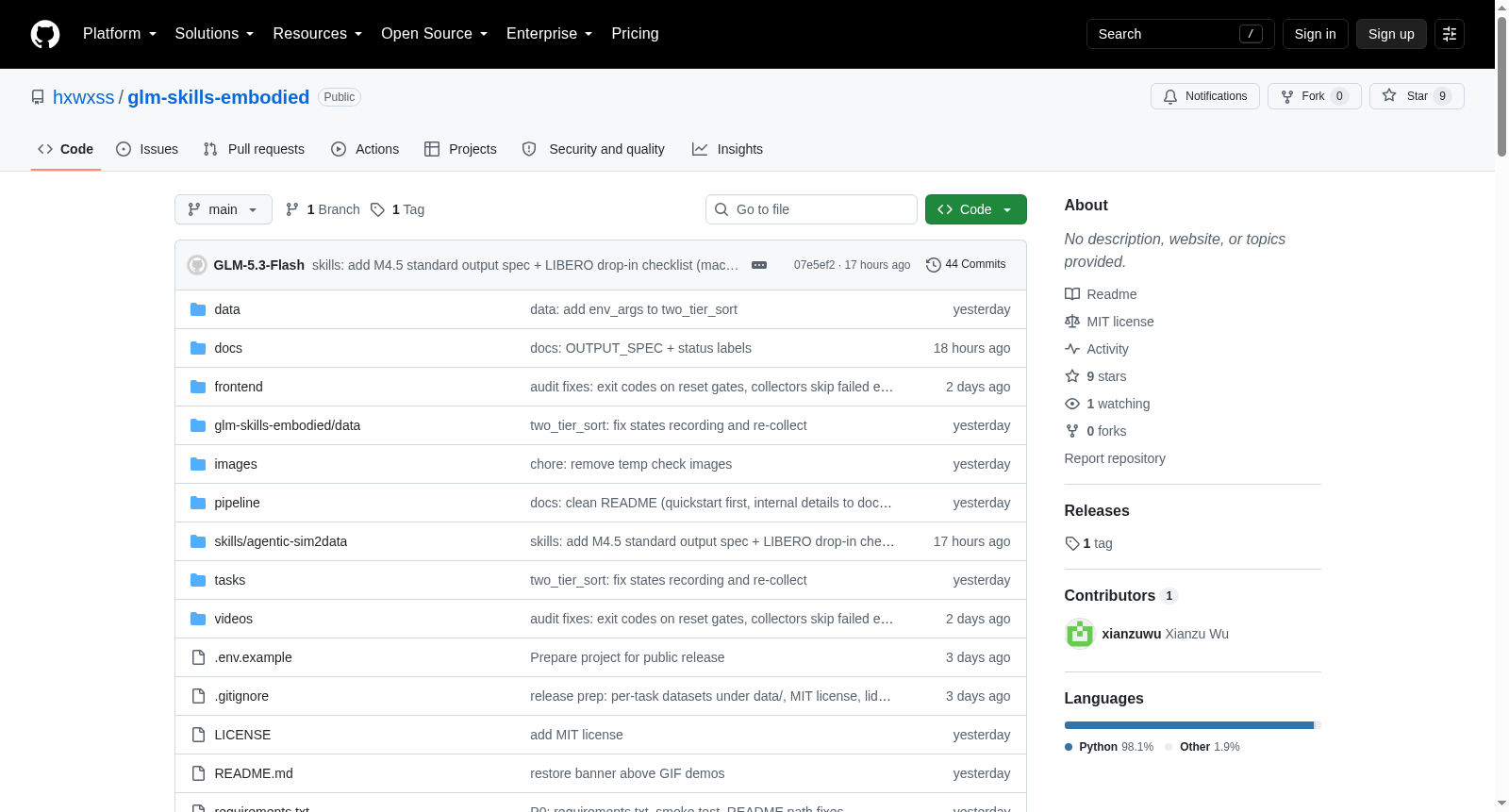Click the .gitignore file icon
The height and width of the screenshot is (812, 1509).
point(198,696)
